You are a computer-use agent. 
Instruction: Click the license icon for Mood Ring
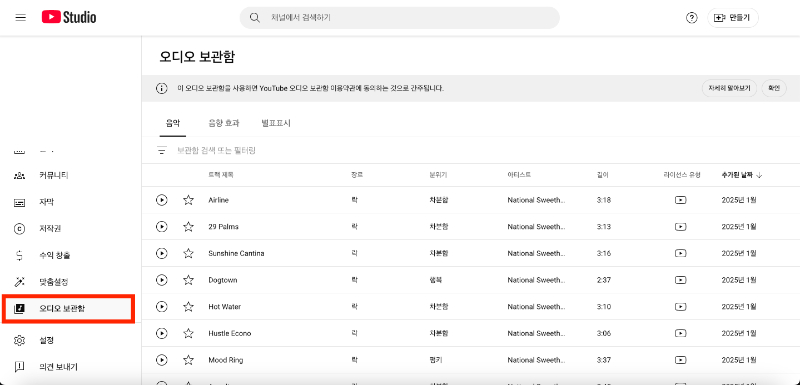680,360
